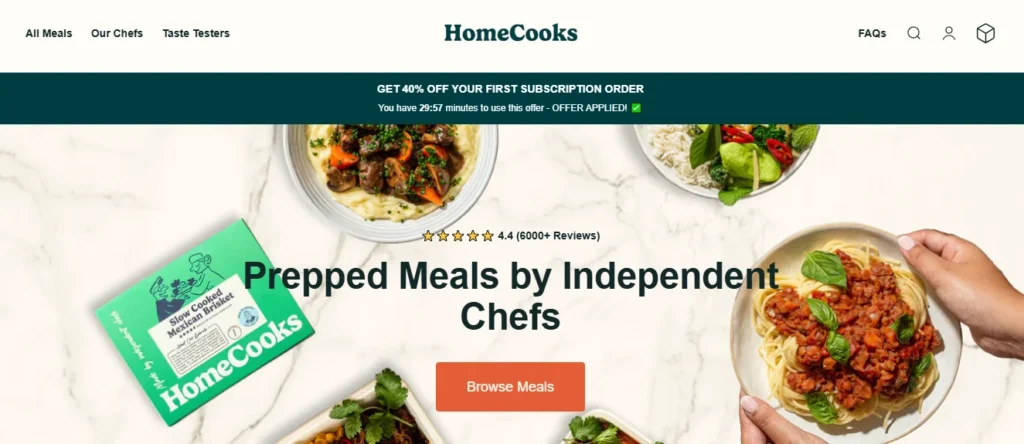This screenshot has width=1024, height=444.
Task: Open the FAQs link
Action: 872,33
